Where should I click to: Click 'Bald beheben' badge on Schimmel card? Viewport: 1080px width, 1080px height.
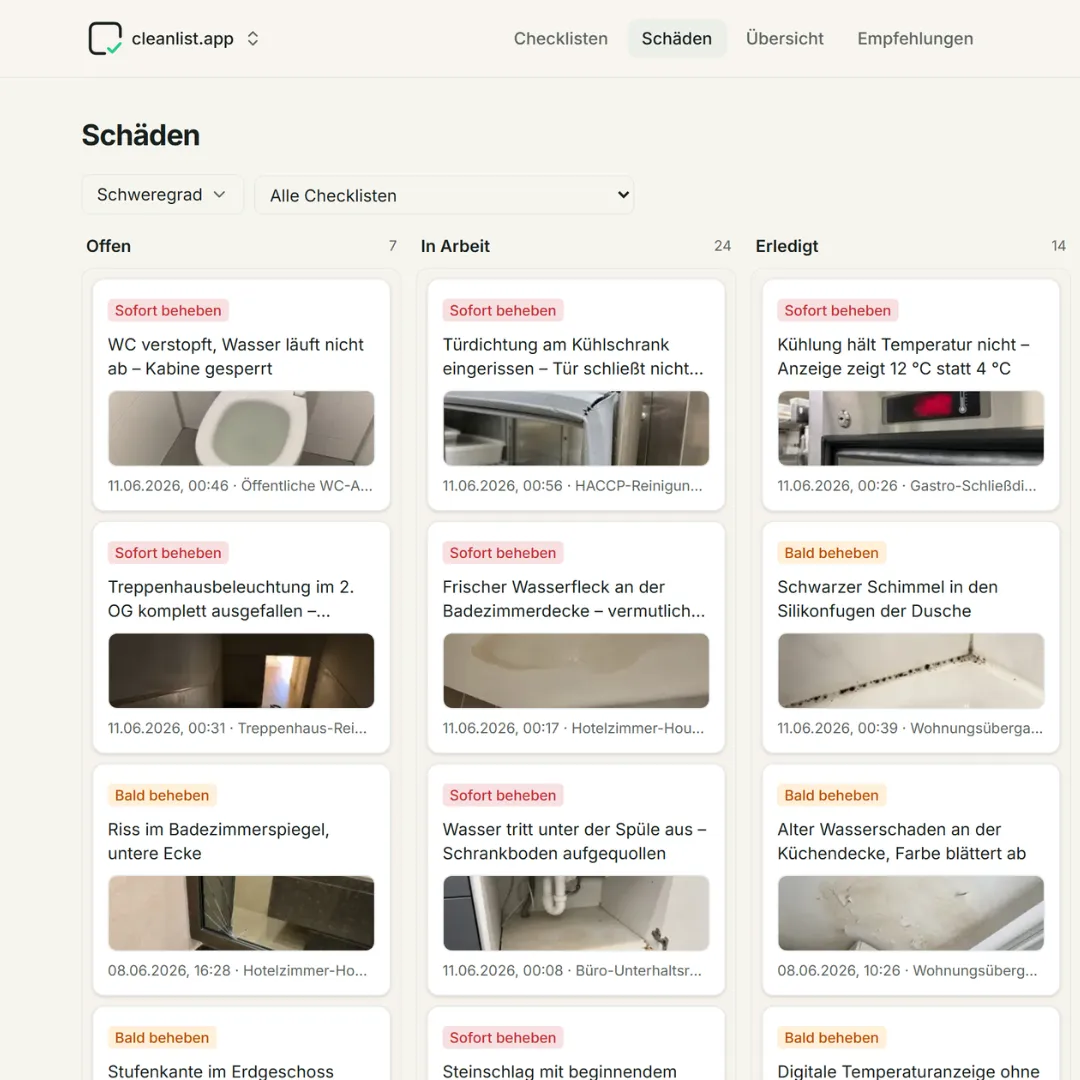[x=831, y=553]
